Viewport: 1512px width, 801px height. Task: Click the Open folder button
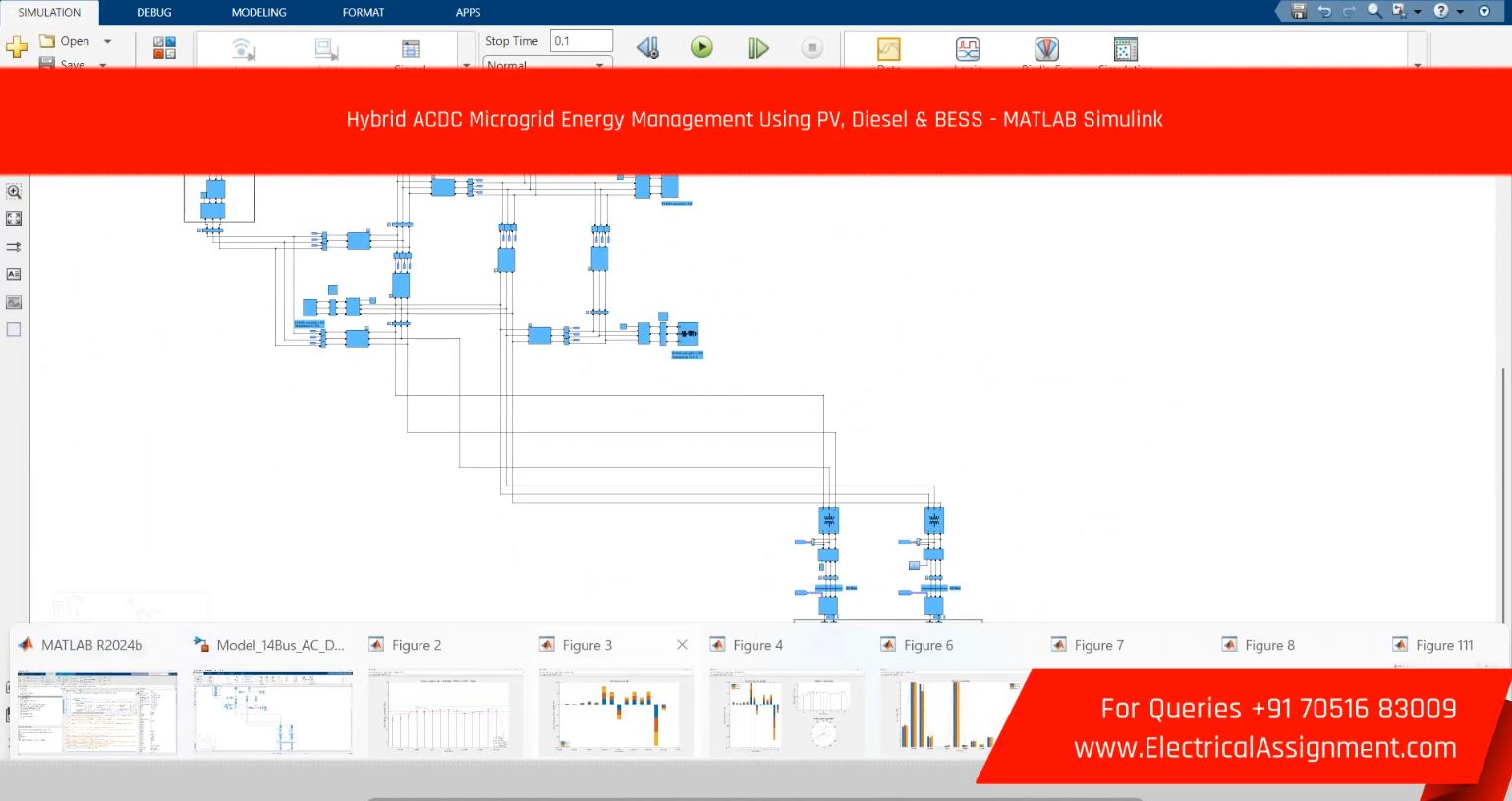coord(65,41)
